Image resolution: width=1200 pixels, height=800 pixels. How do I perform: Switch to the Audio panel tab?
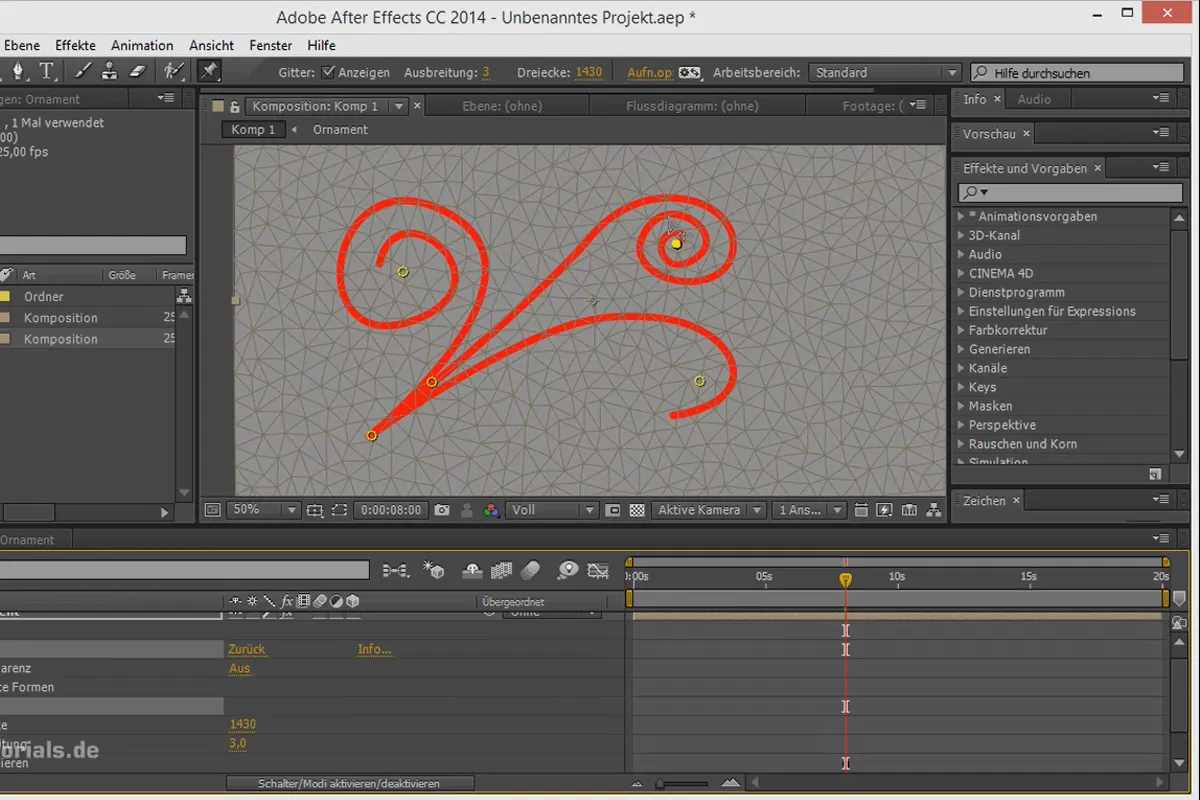[x=1034, y=99]
